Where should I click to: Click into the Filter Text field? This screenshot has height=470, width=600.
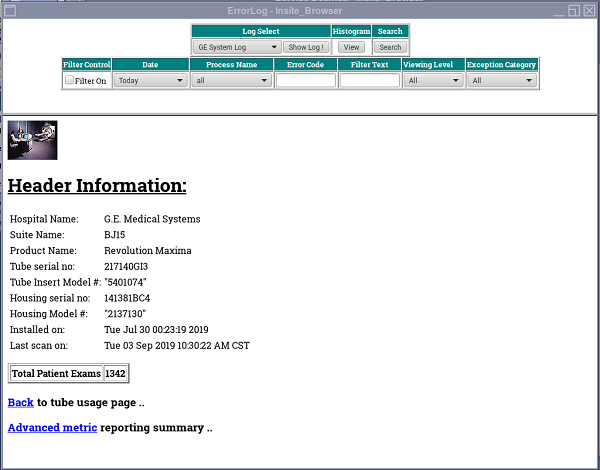click(369, 81)
